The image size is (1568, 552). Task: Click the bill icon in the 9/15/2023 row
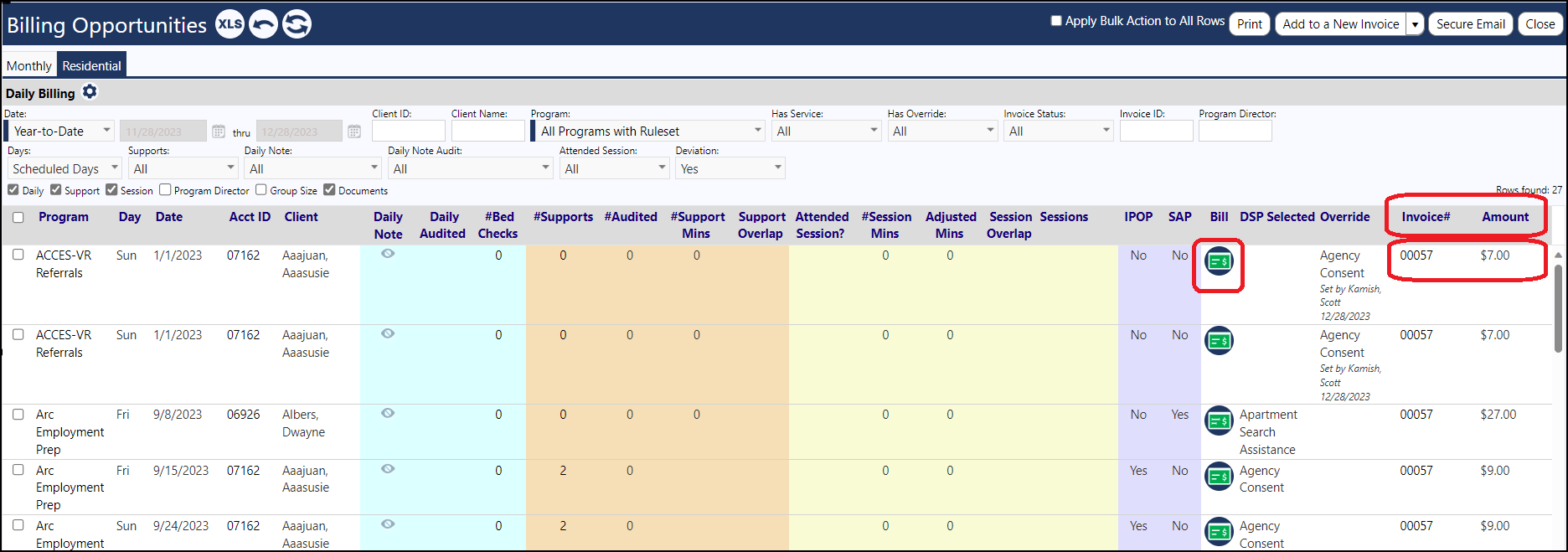1219,477
